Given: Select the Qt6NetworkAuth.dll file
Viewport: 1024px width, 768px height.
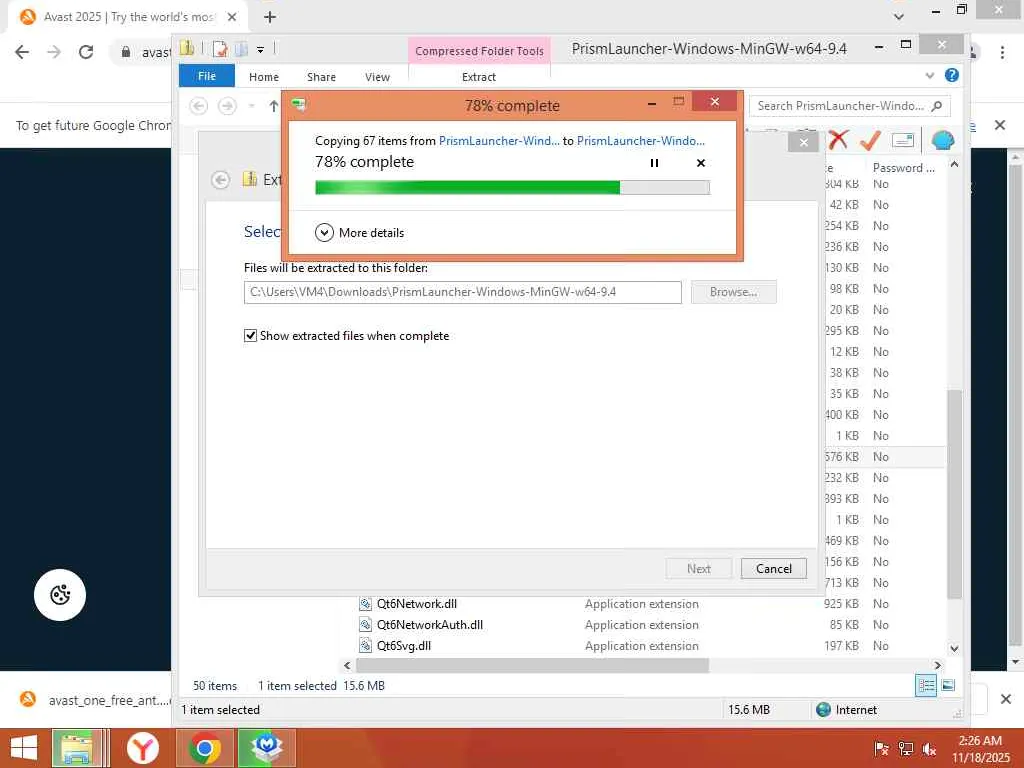Looking at the screenshot, I should [430, 625].
